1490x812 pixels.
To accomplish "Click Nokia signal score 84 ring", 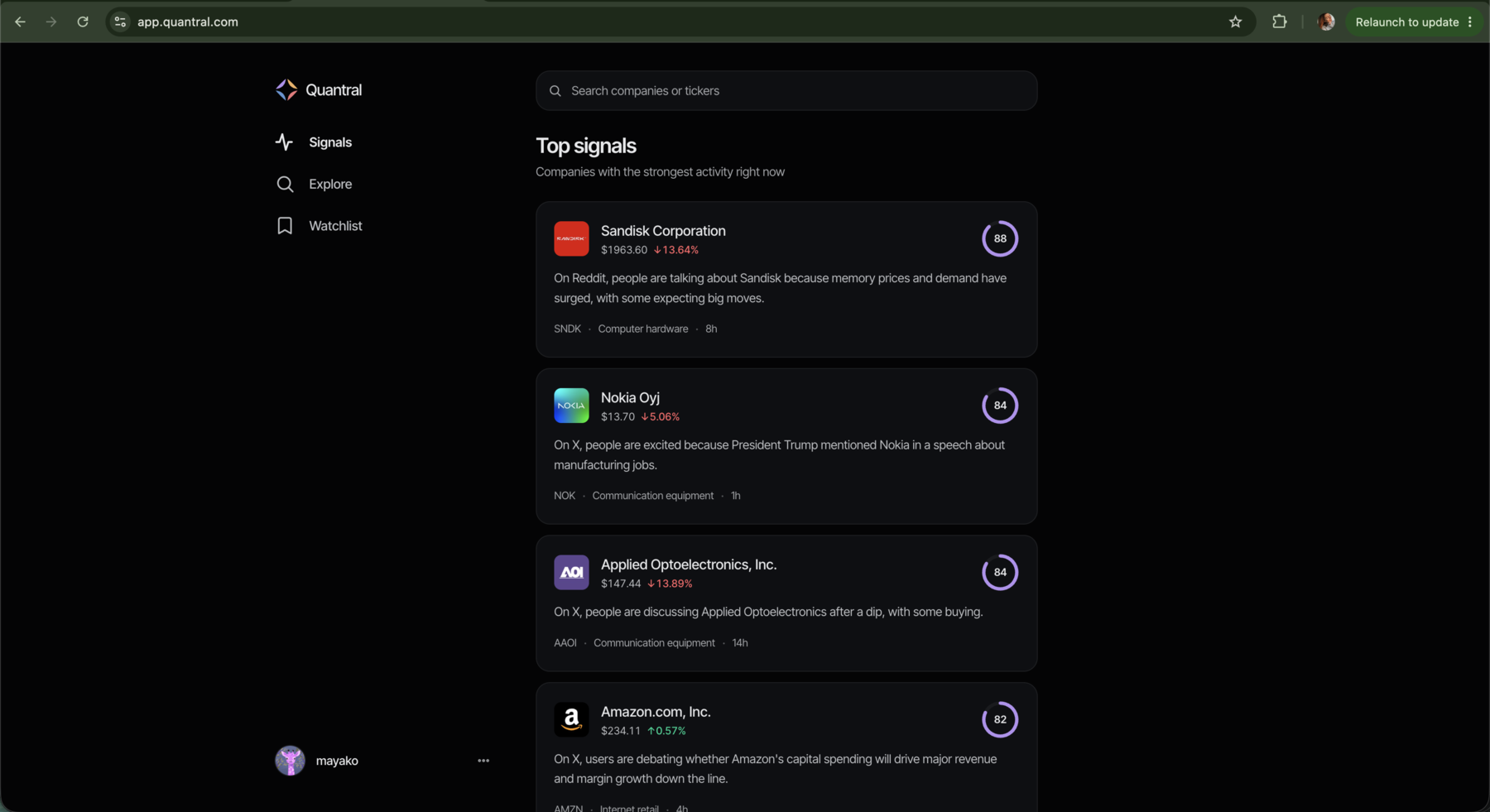I will pos(1000,406).
